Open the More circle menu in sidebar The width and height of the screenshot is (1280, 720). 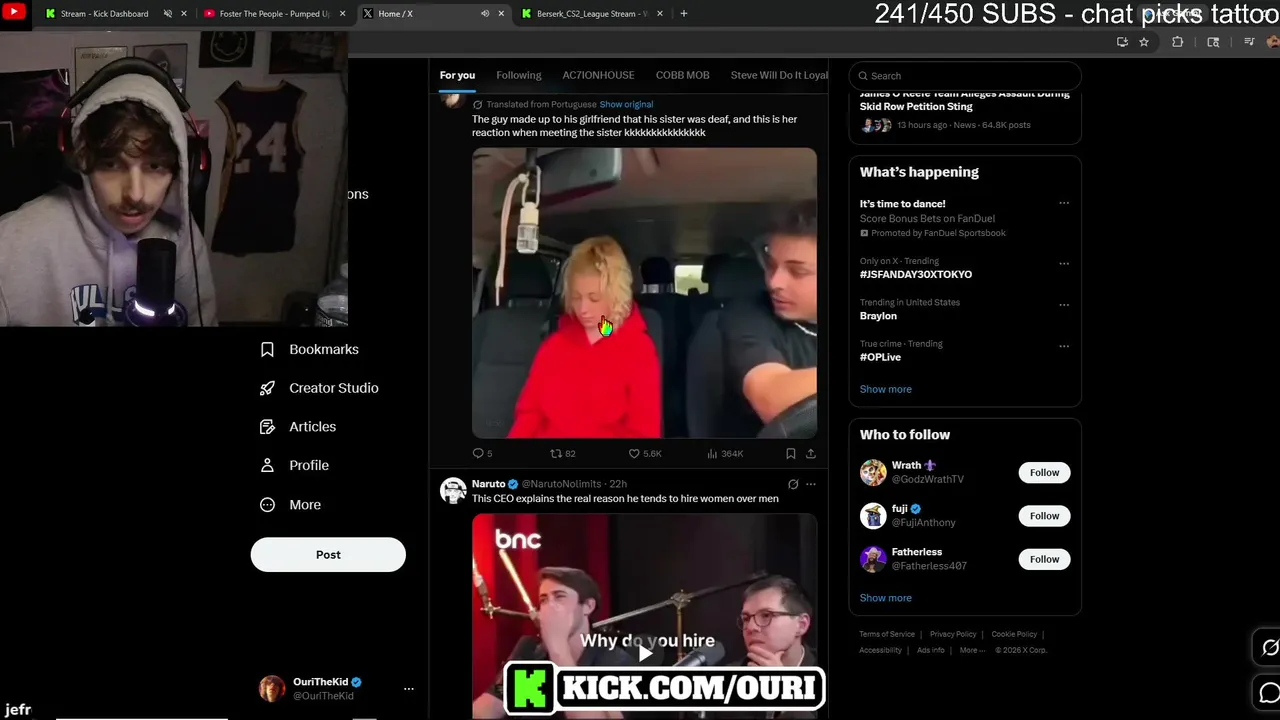click(x=267, y=505)
